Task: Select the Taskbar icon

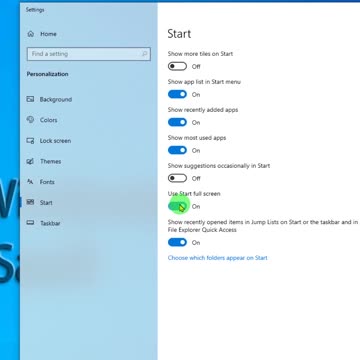Action: point(30,223)
